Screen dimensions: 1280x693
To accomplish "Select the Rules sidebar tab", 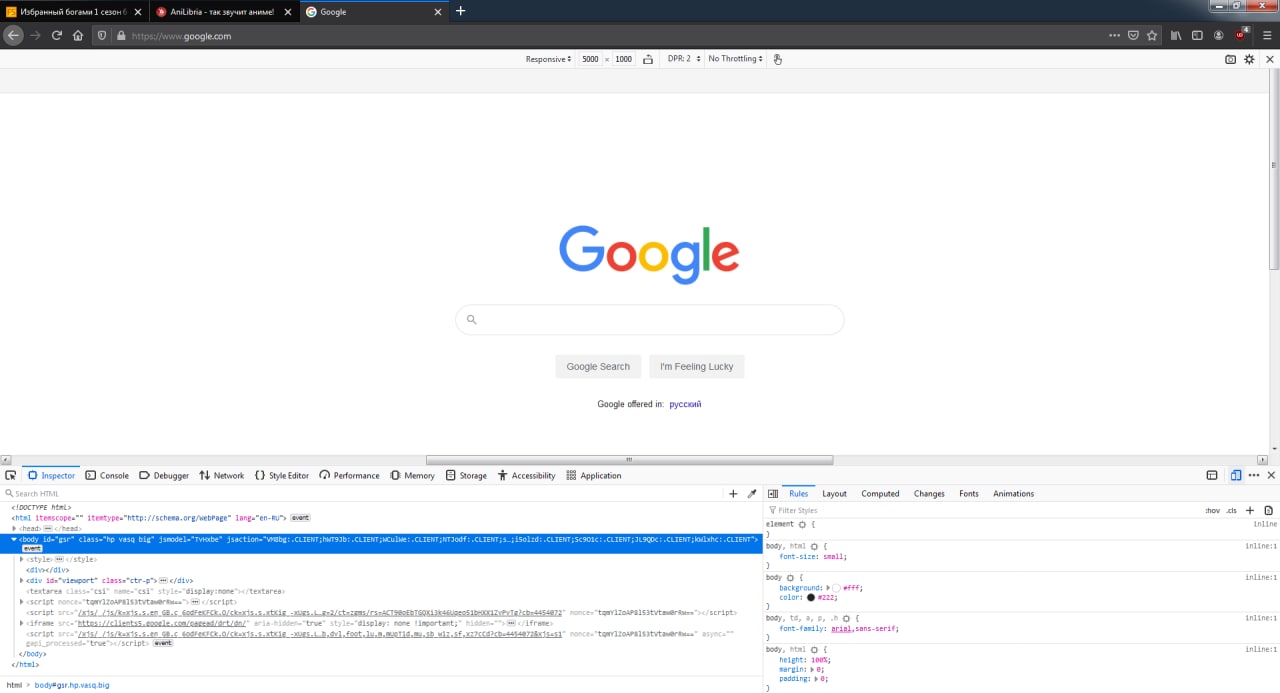I will coord(798,493).
